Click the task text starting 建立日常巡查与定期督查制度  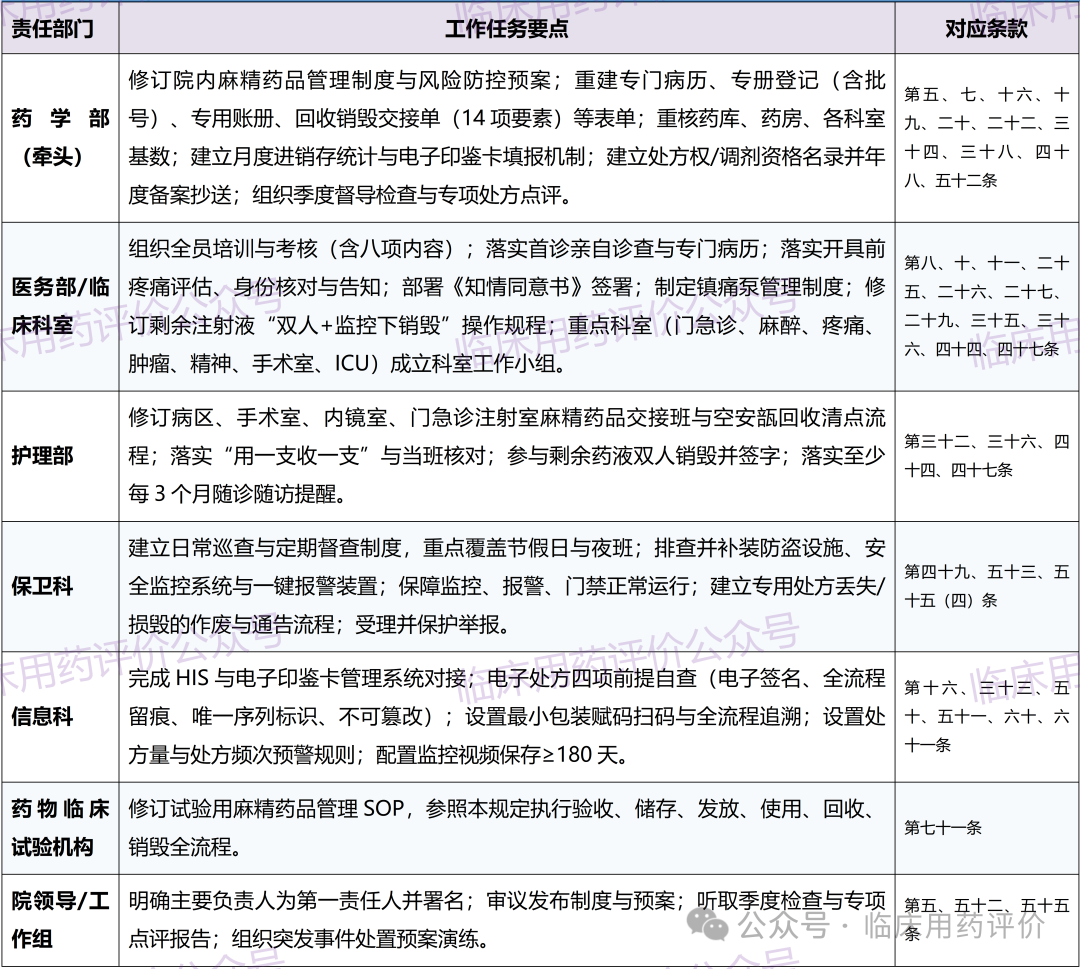click(507, 586)
